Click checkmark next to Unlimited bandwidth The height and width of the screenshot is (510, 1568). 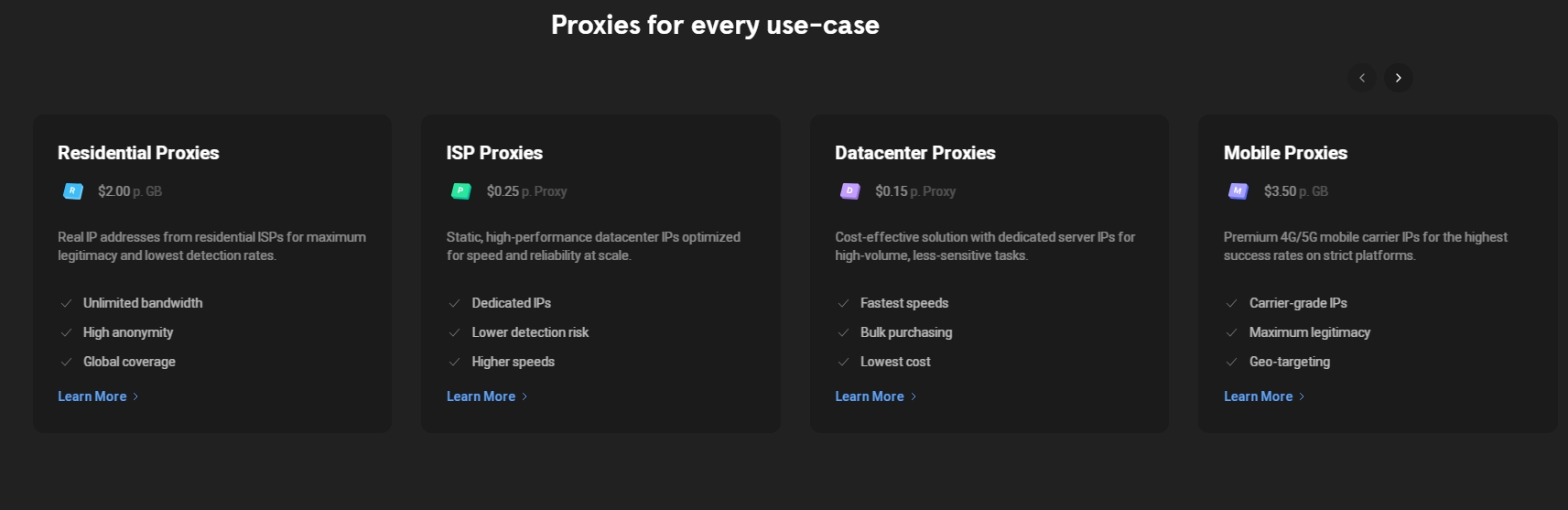coord(66,303)
